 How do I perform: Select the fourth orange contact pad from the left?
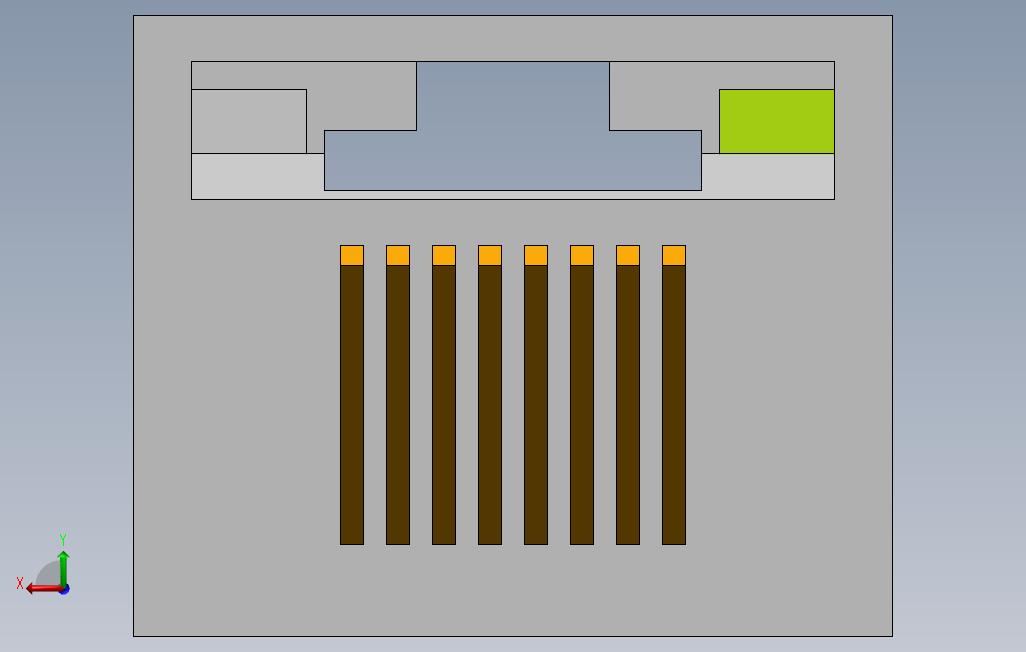(x=490, y=255)
